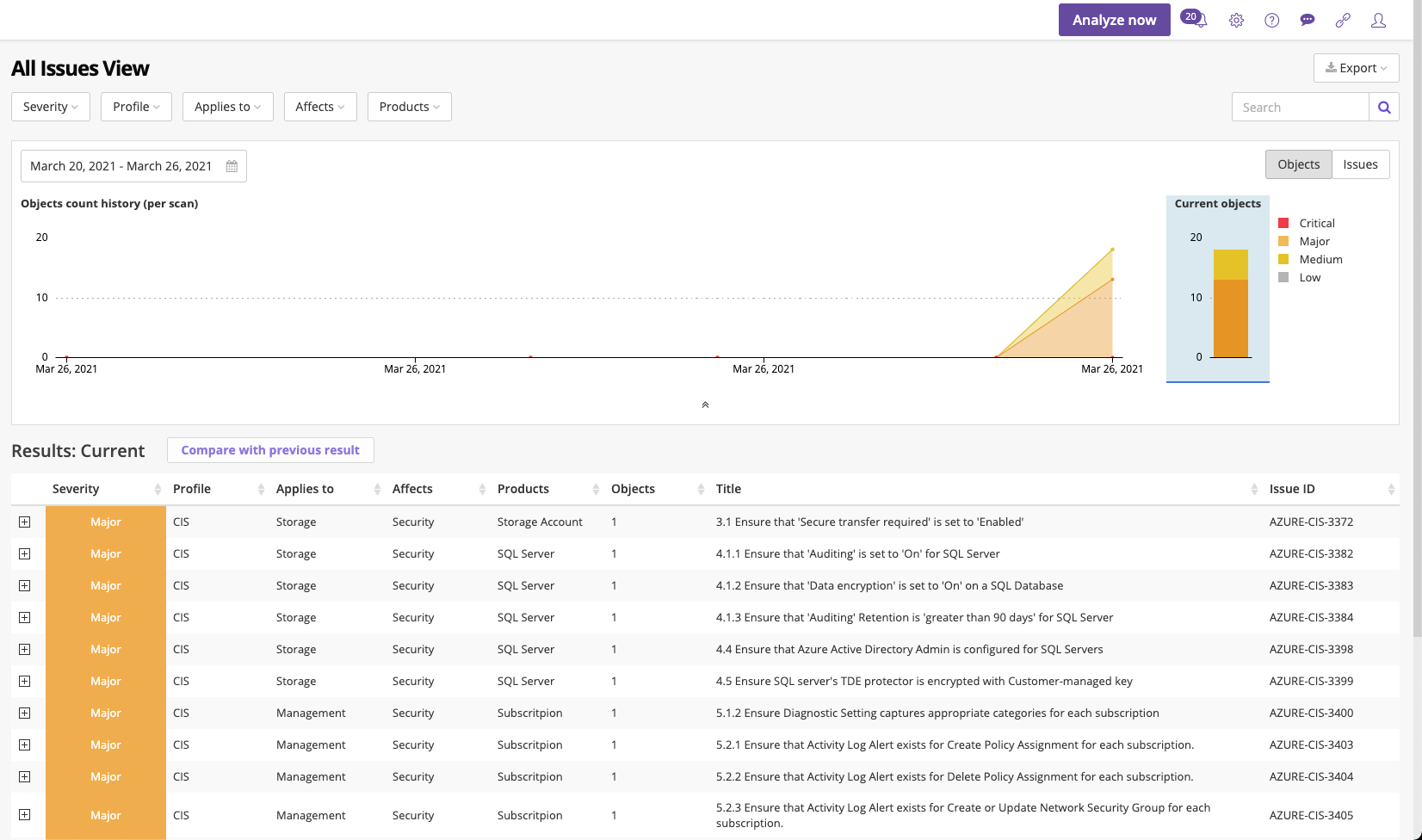Click the Current objects stacked bar
Screen dimensions: 1422x840
coord(1231,304)
